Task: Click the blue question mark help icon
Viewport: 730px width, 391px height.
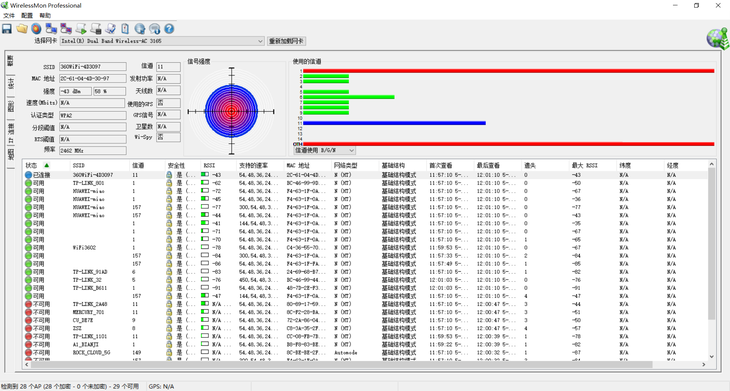Action: (x=169, y=29)
